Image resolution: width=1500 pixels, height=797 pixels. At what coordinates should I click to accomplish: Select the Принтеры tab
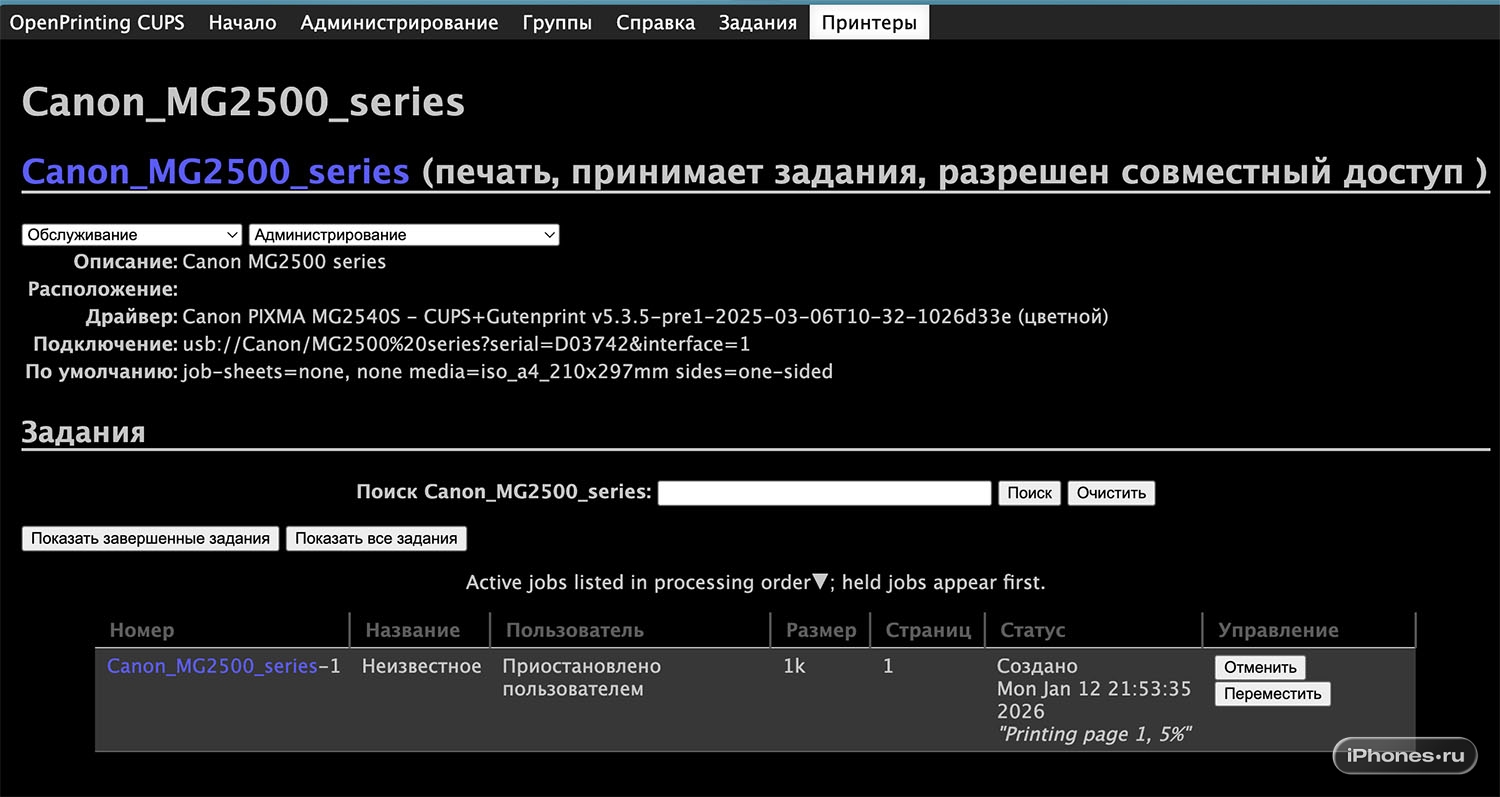click(869, 23)
